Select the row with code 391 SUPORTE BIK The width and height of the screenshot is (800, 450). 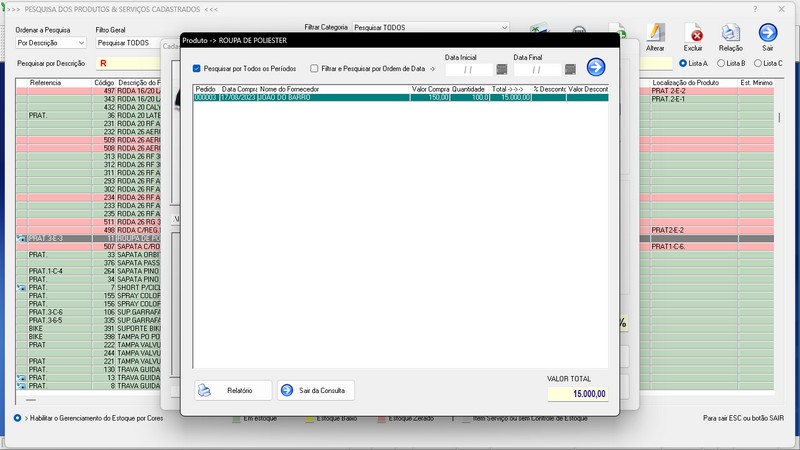(88, 329)
